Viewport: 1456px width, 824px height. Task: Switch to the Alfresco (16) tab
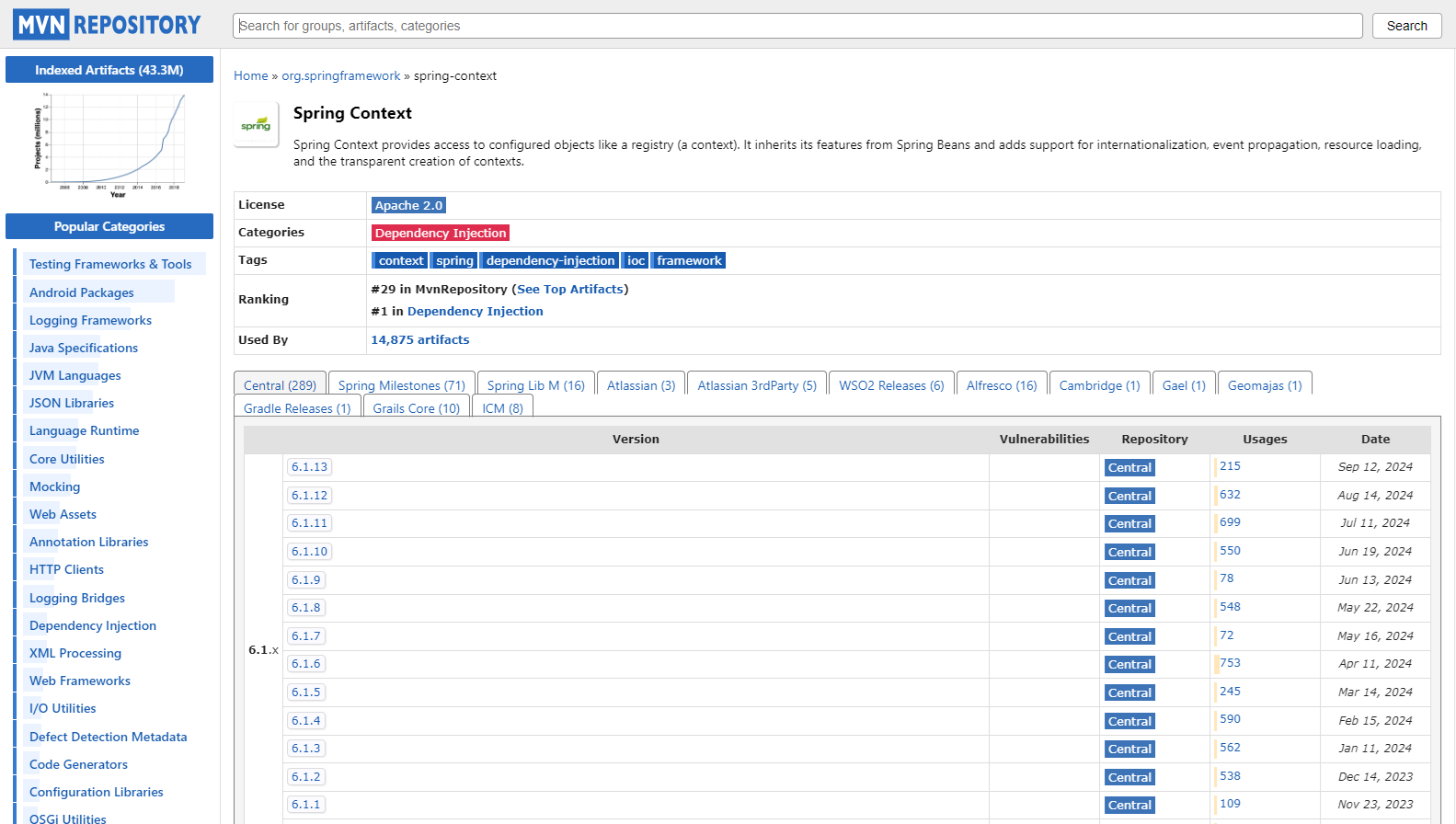tap(1002, 385)
